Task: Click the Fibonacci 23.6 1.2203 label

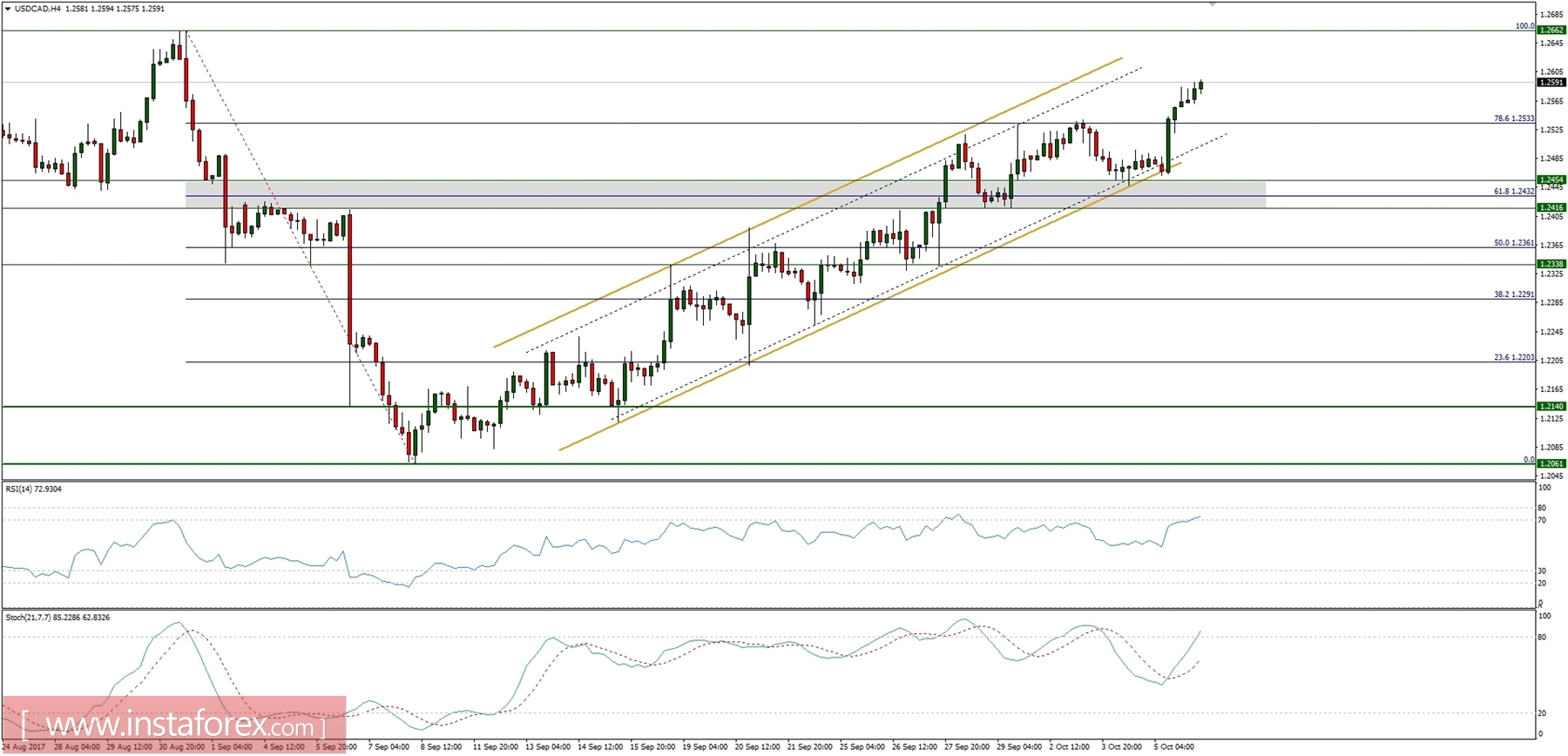Action: tap(1514, 357)
